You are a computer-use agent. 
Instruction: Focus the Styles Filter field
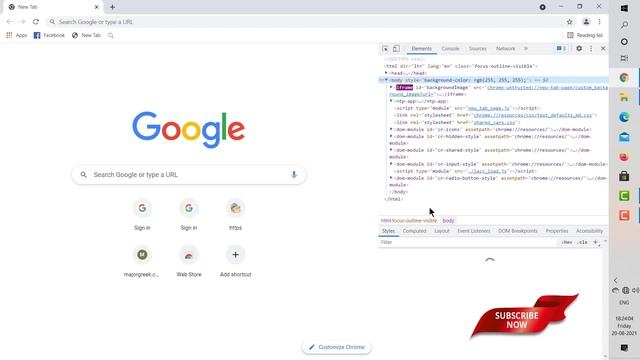[x=467, y=242]
